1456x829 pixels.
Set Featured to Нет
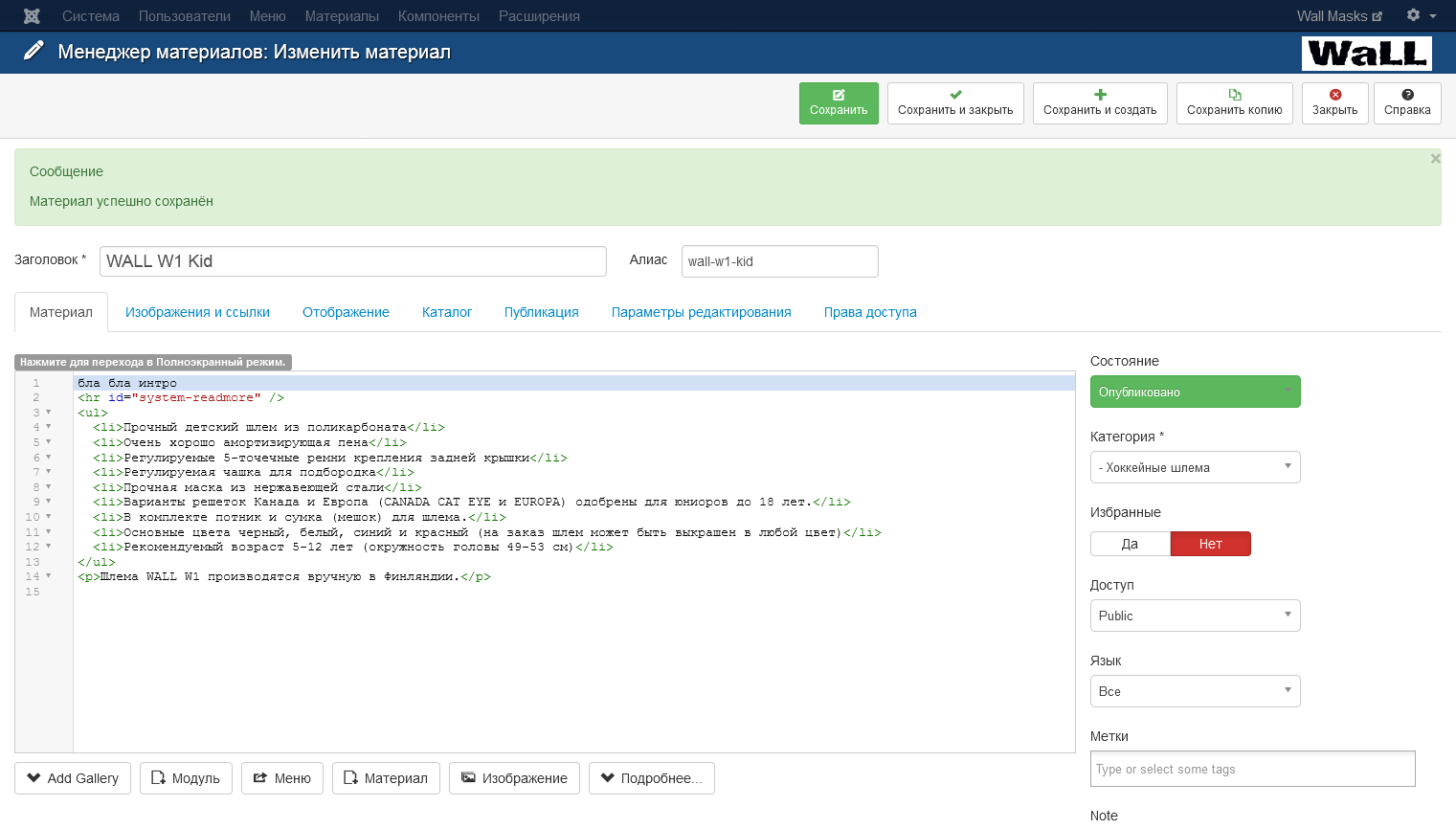1210,544
